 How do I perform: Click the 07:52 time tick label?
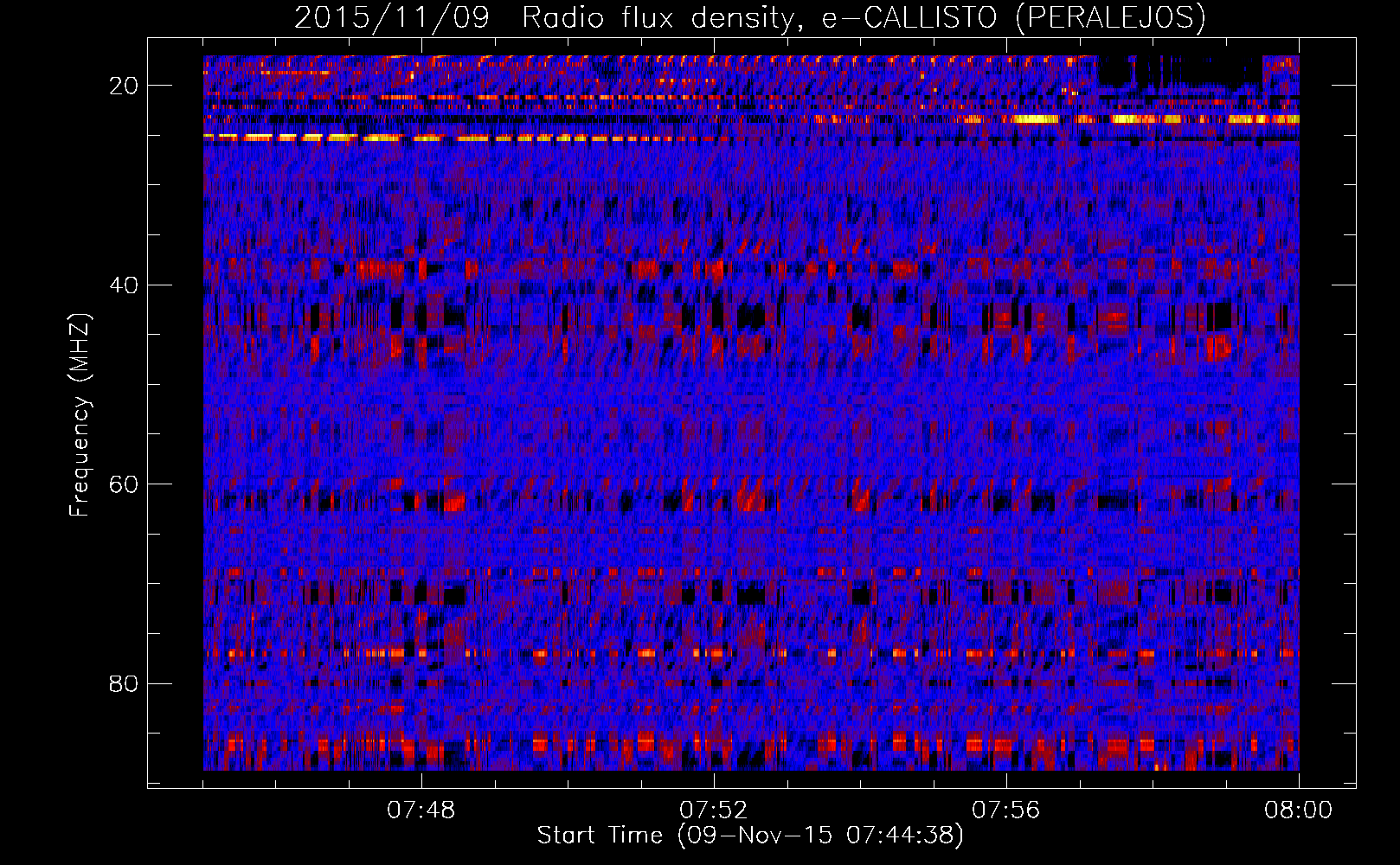tap(714, 811)
